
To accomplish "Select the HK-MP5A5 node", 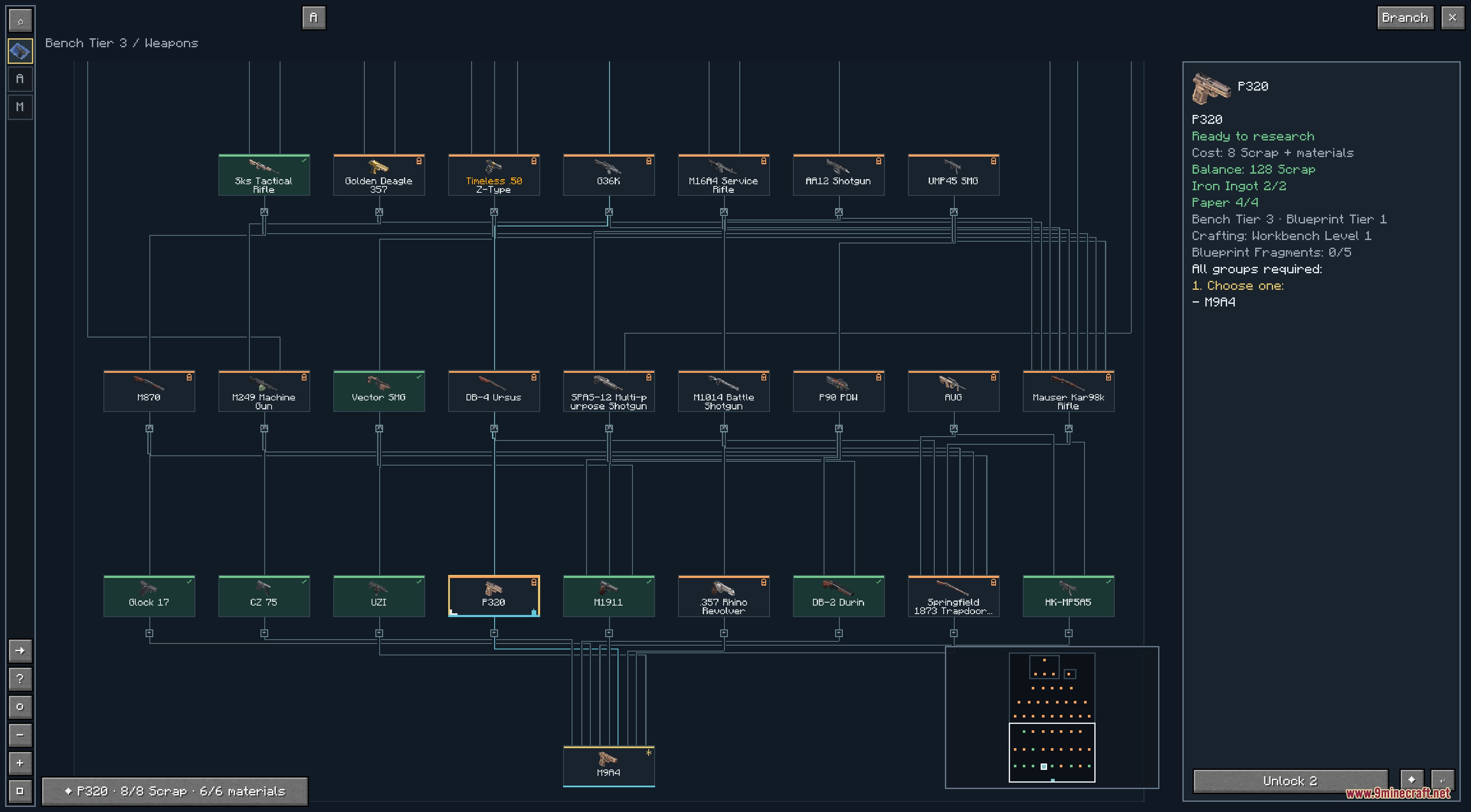I will tap(1068, 595).
